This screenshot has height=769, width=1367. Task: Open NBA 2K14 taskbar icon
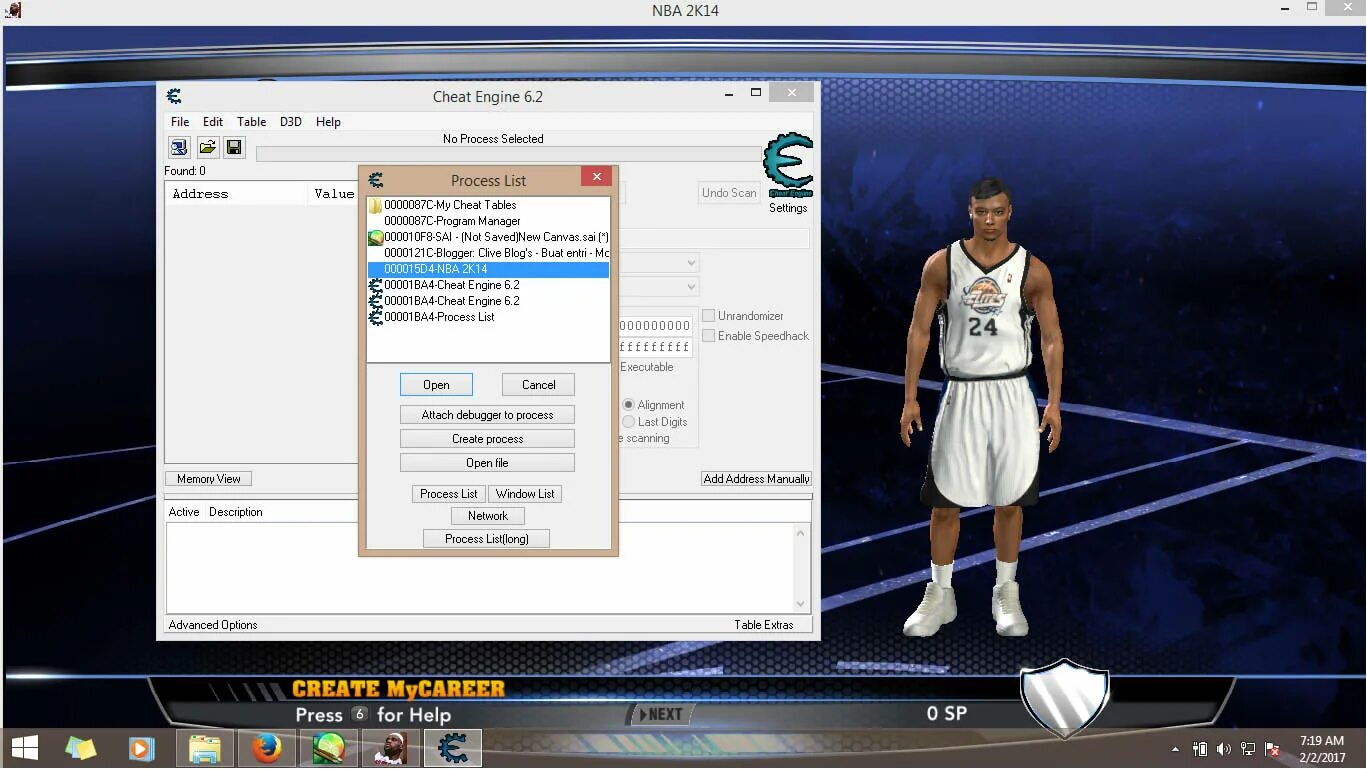390,748
